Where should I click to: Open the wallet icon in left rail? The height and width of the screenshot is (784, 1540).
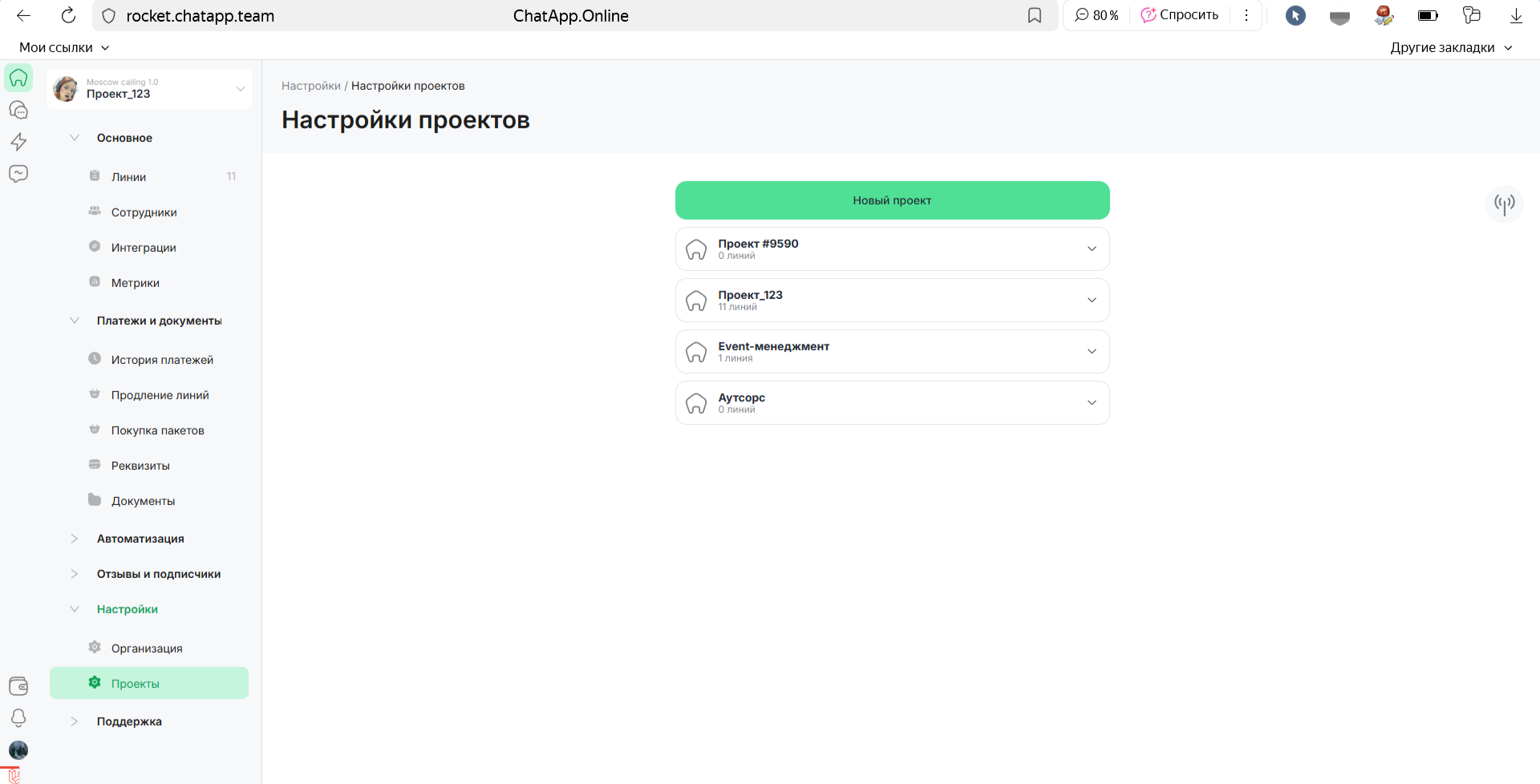click(x=18, y=686)
